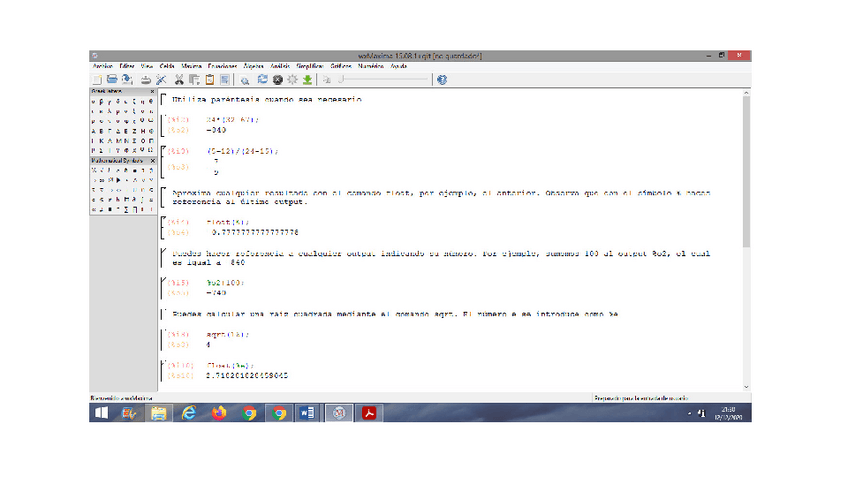Open Internet Explorer from the taskbar

[189, 413]
